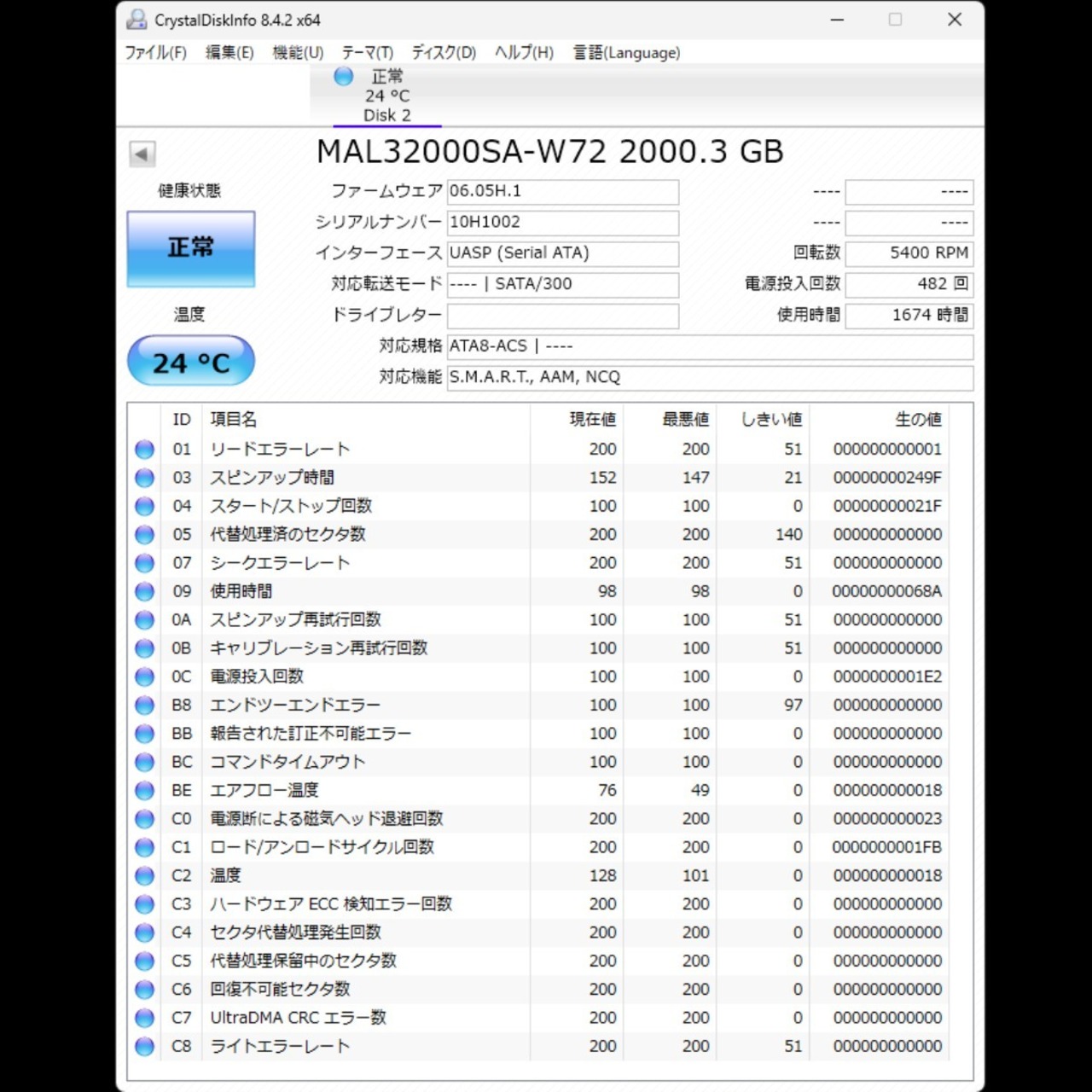Viewport: 1092px width, 1092px height.
Task: Click status orb for ID C1 ロード/アンロードサイクル回数
Action: (x=144, y=847)
